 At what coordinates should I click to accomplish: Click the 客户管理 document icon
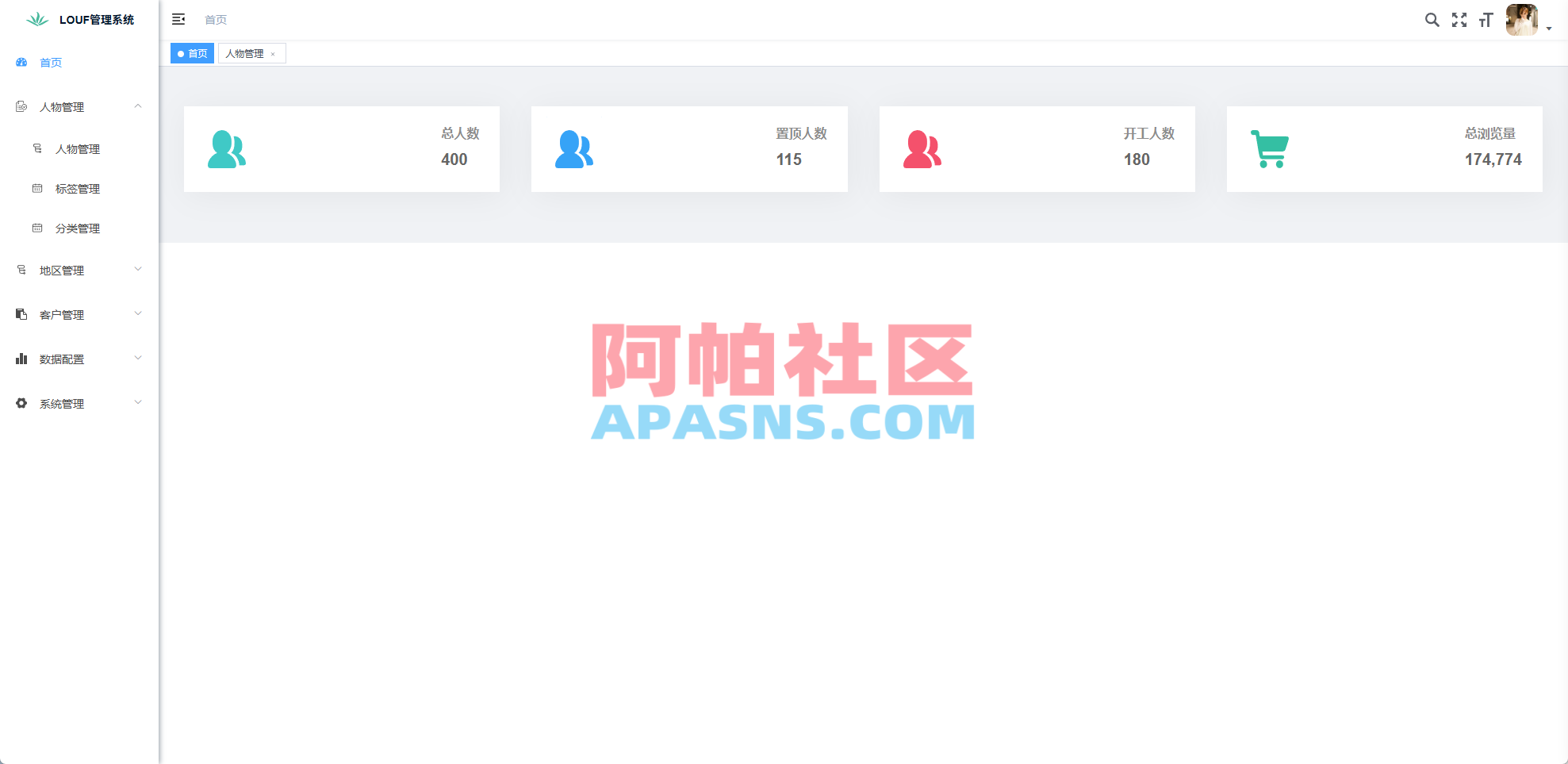click(x=21, y=314)
